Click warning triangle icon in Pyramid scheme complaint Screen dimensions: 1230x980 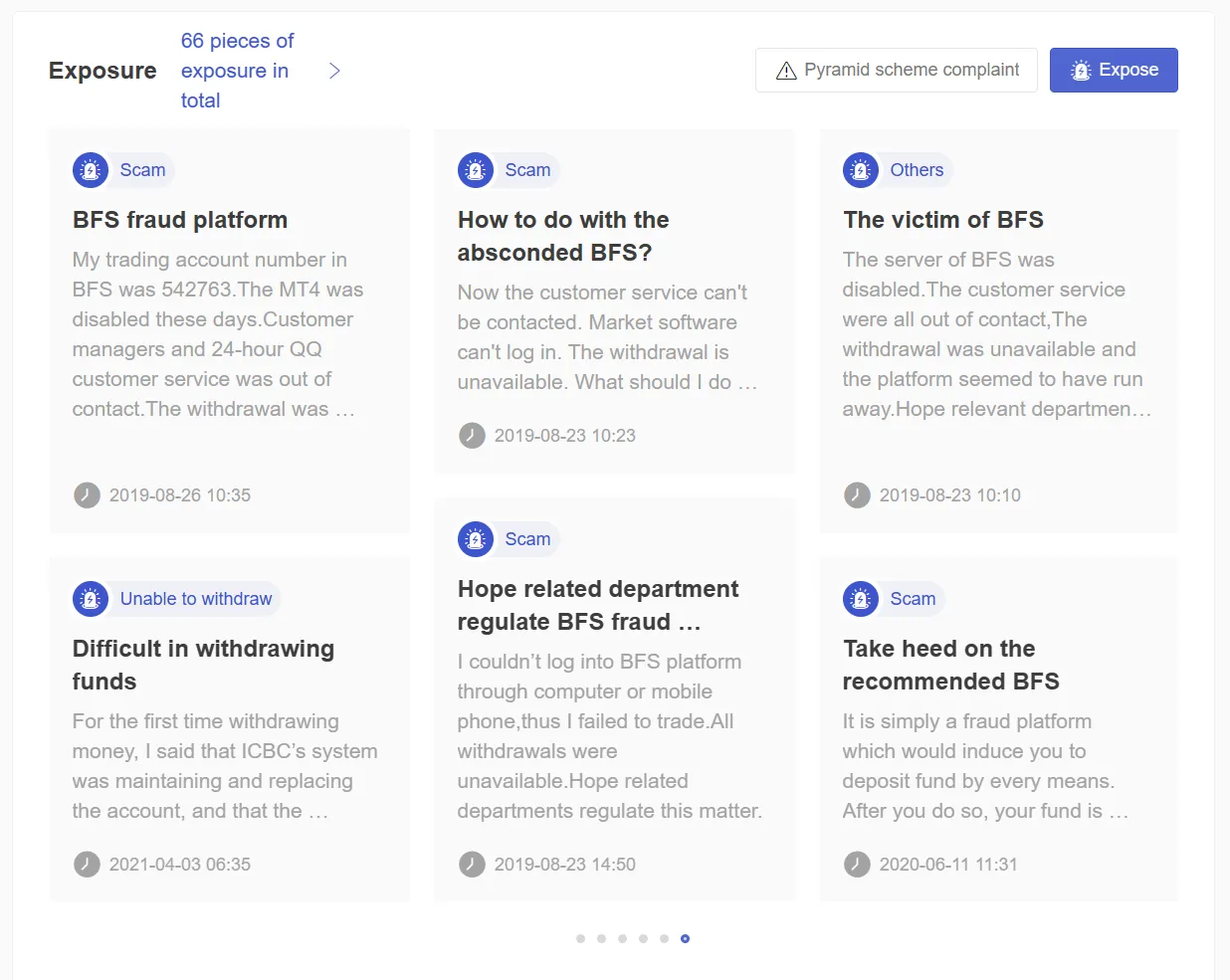pyautogui.click(x=786, y=71)
